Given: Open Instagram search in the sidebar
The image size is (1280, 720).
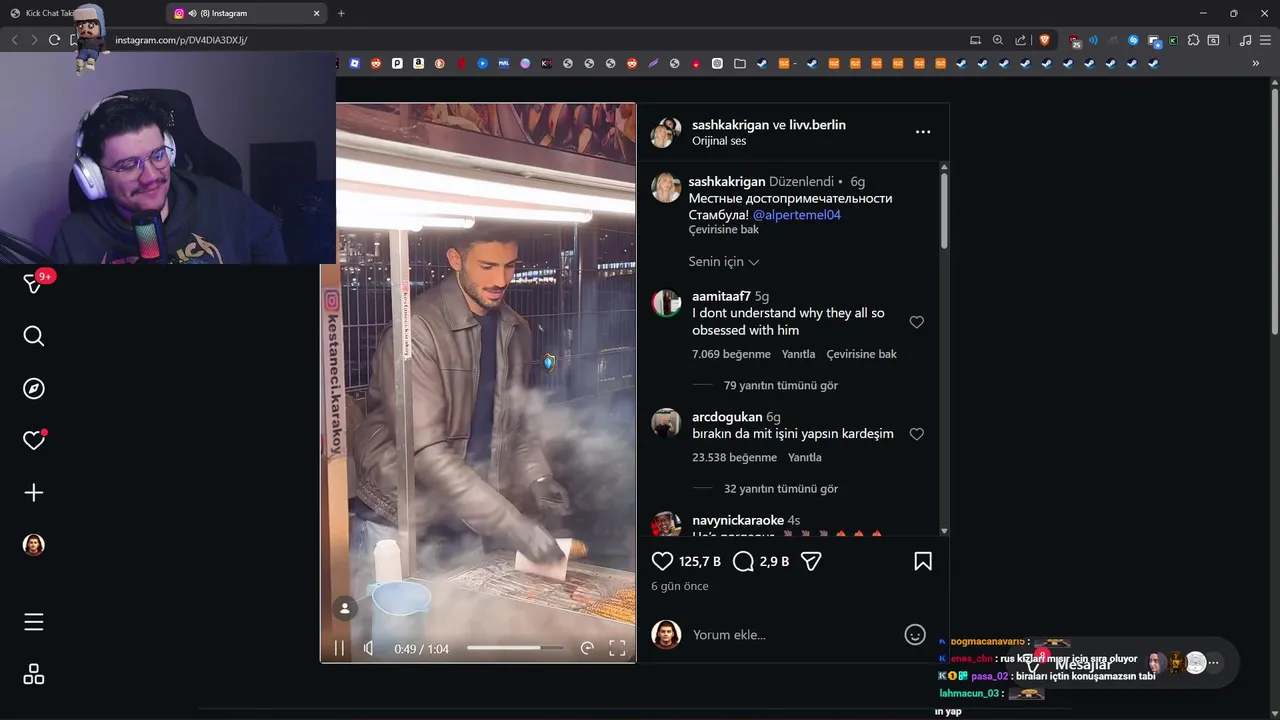Looking at the screenshot, I should pos(34,336).
